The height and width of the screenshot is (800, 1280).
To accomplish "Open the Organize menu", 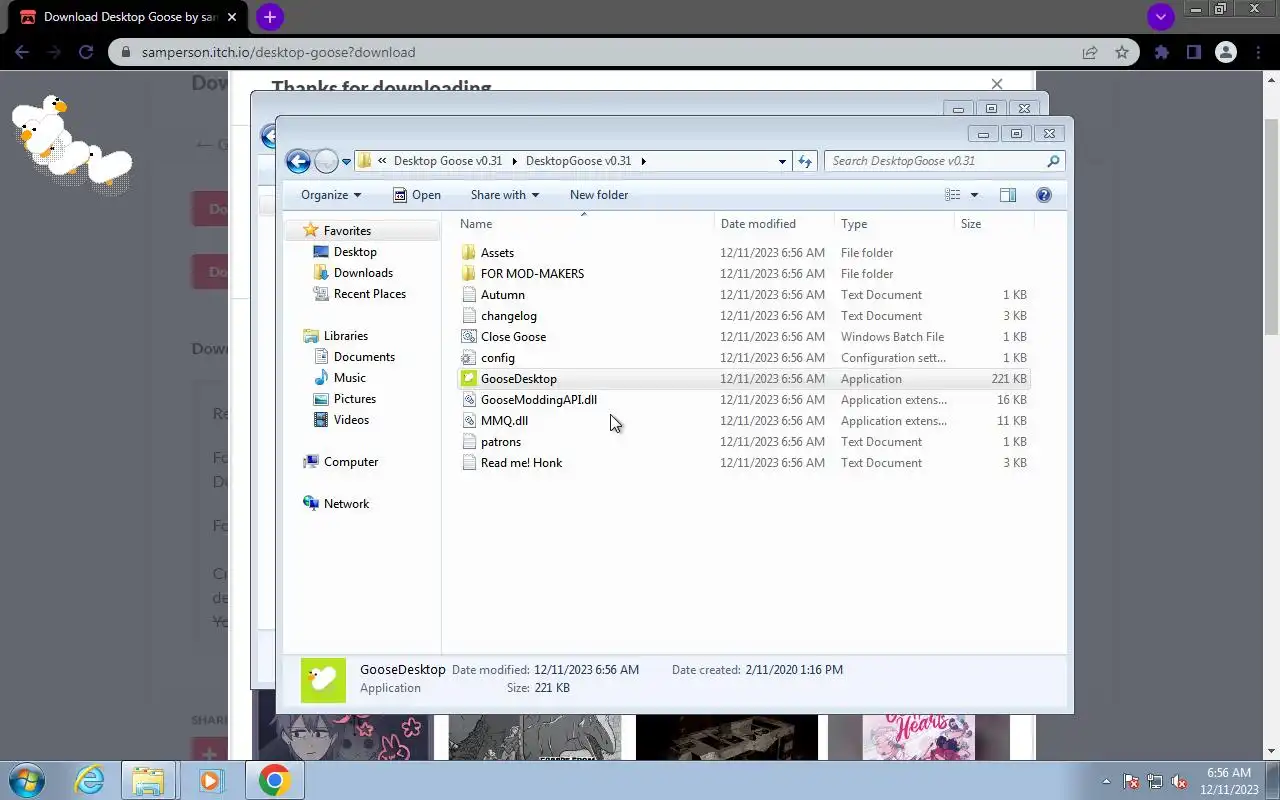I will pos(331,195).
